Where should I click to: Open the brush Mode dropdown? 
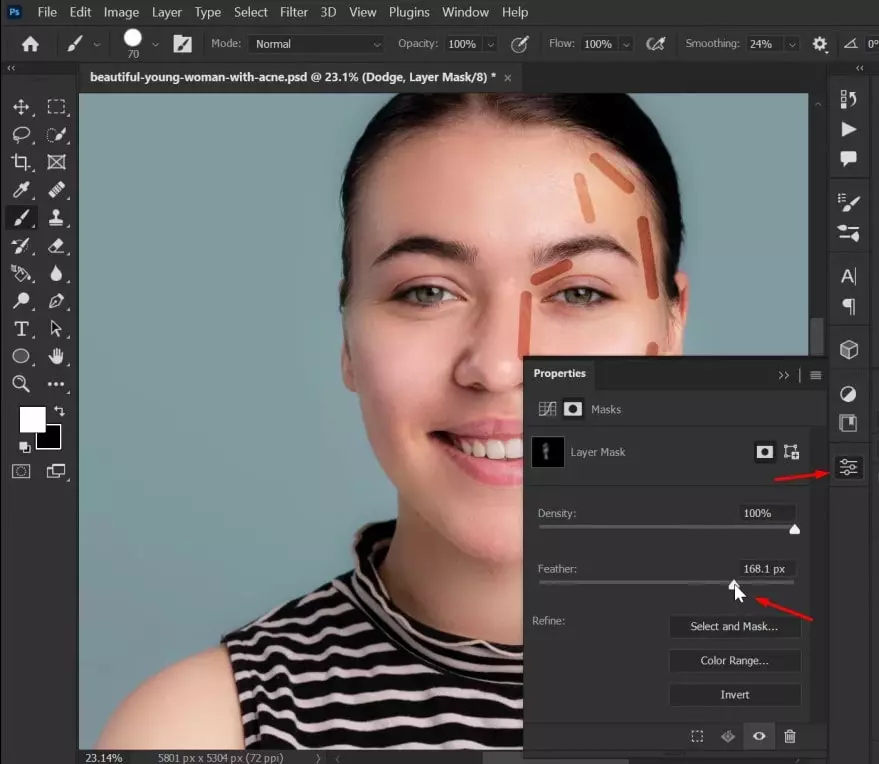click(316, 44)
